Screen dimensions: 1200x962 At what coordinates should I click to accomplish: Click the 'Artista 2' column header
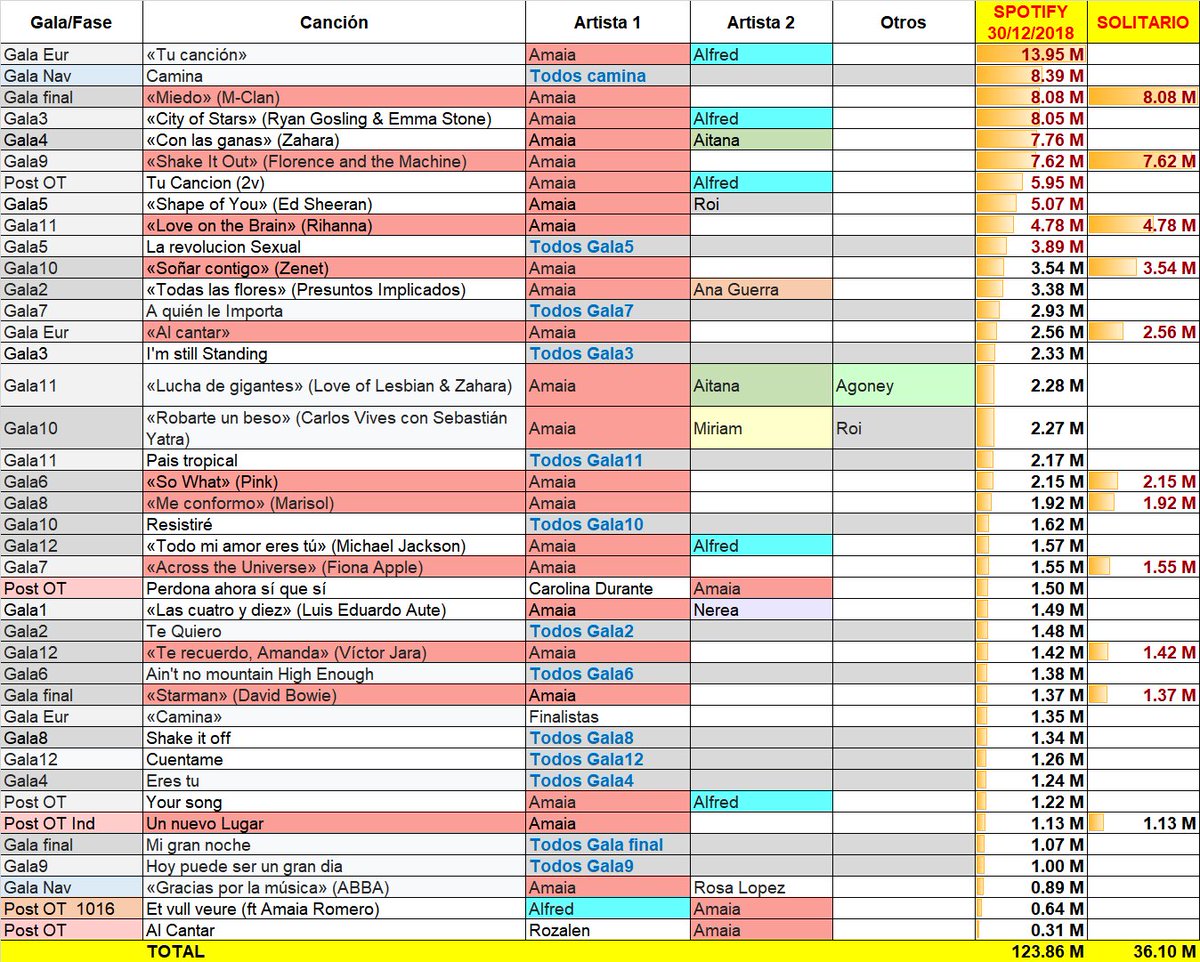click(761, 22)
